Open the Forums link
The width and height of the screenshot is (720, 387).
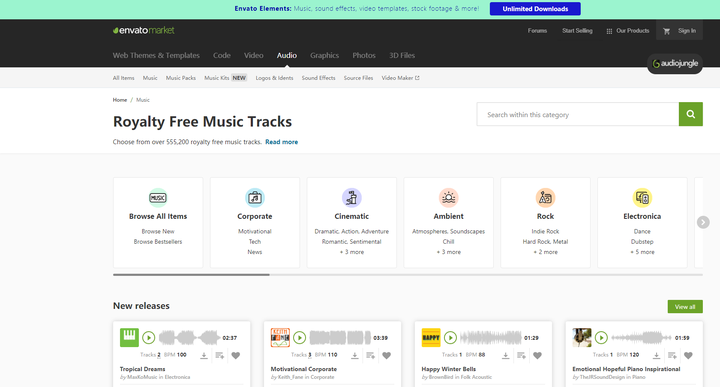[537, 31]
